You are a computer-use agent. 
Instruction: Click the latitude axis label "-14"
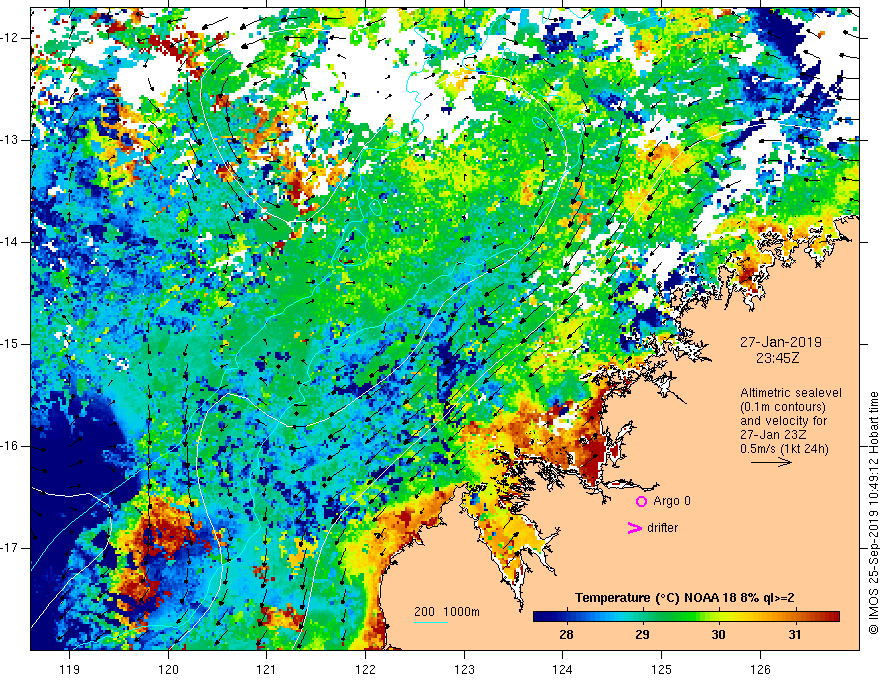pyautogui.click(x=11, y=242)
